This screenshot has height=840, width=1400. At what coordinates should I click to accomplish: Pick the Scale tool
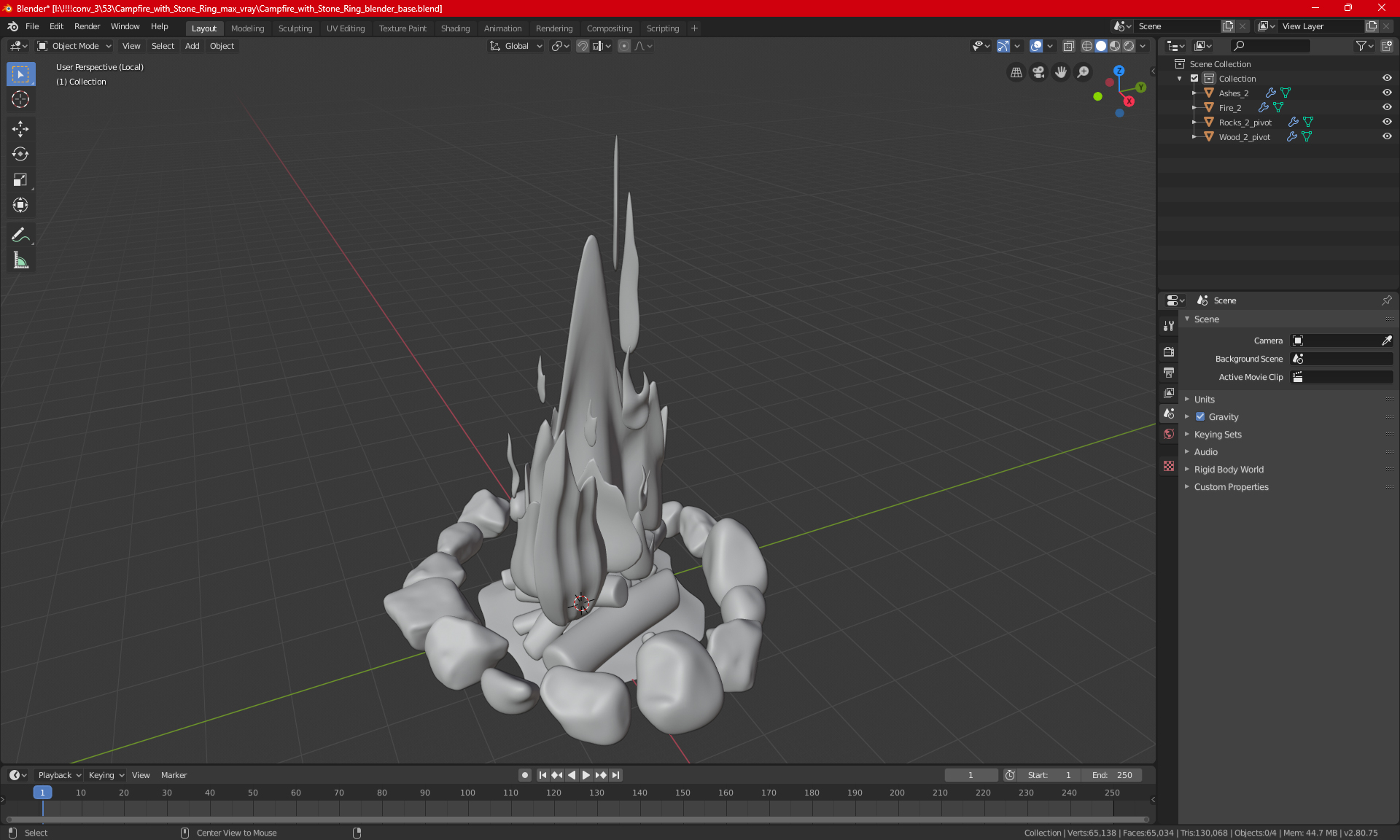[x=20, y=180]
